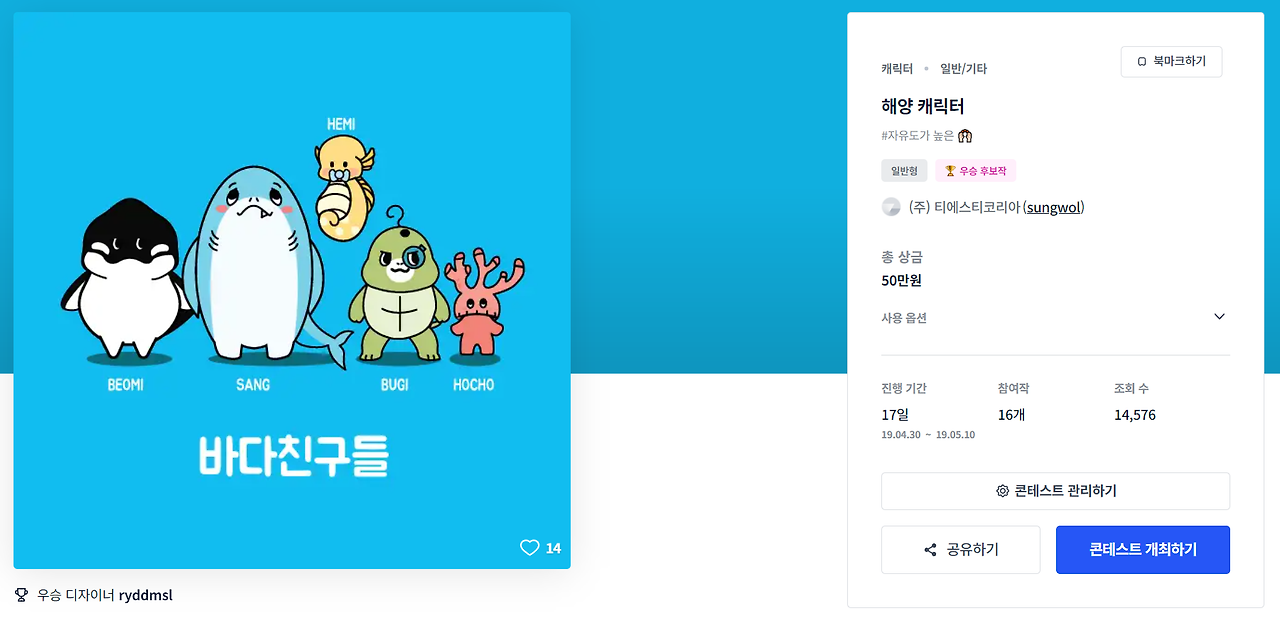Select the 일반/기타 subcategory breadcrumb
The width and height of the screenshot is (1280, 618).
pos(963,69)
